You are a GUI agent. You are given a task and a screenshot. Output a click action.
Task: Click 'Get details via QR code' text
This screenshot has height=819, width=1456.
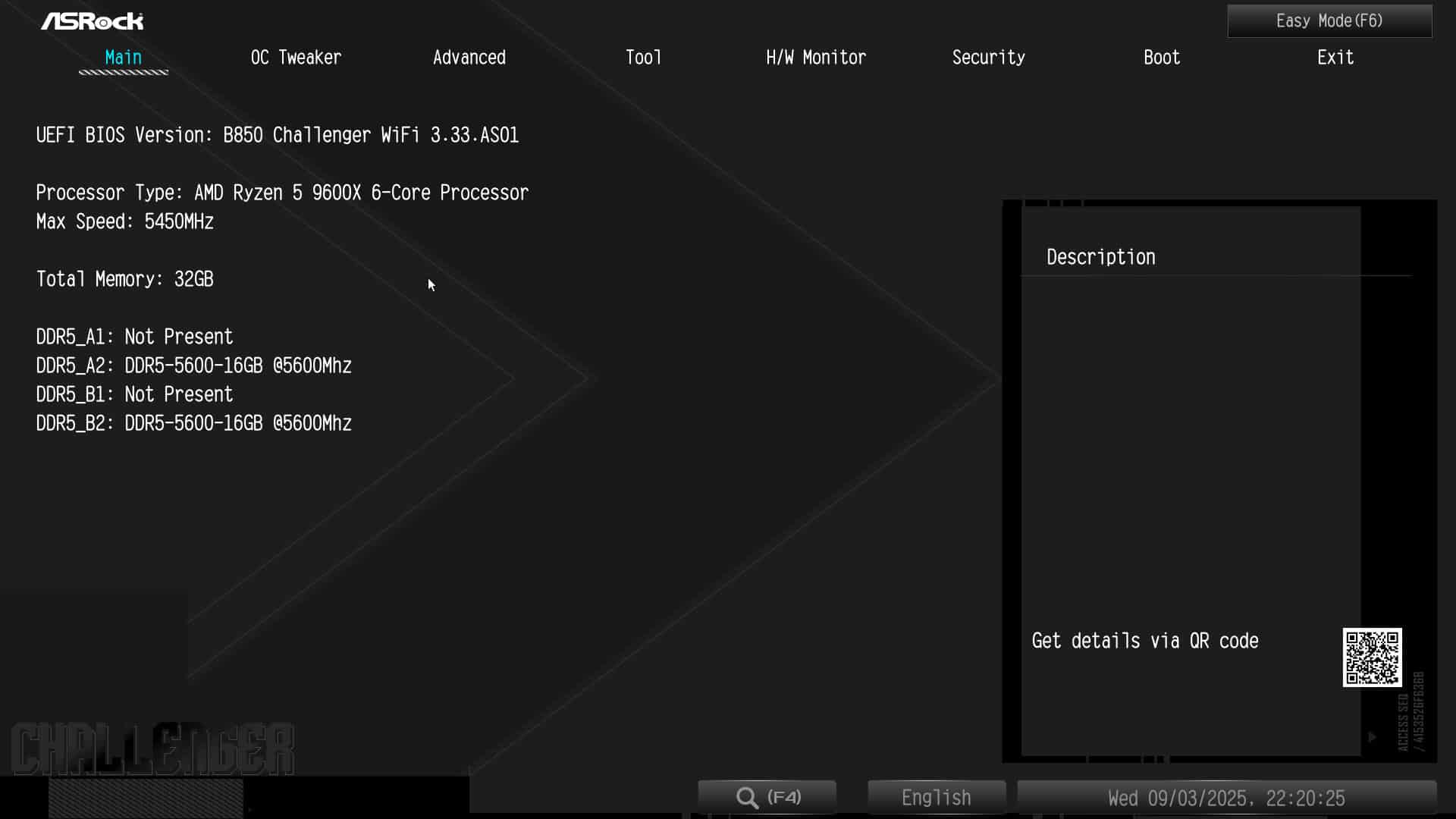coord(1145,641)
